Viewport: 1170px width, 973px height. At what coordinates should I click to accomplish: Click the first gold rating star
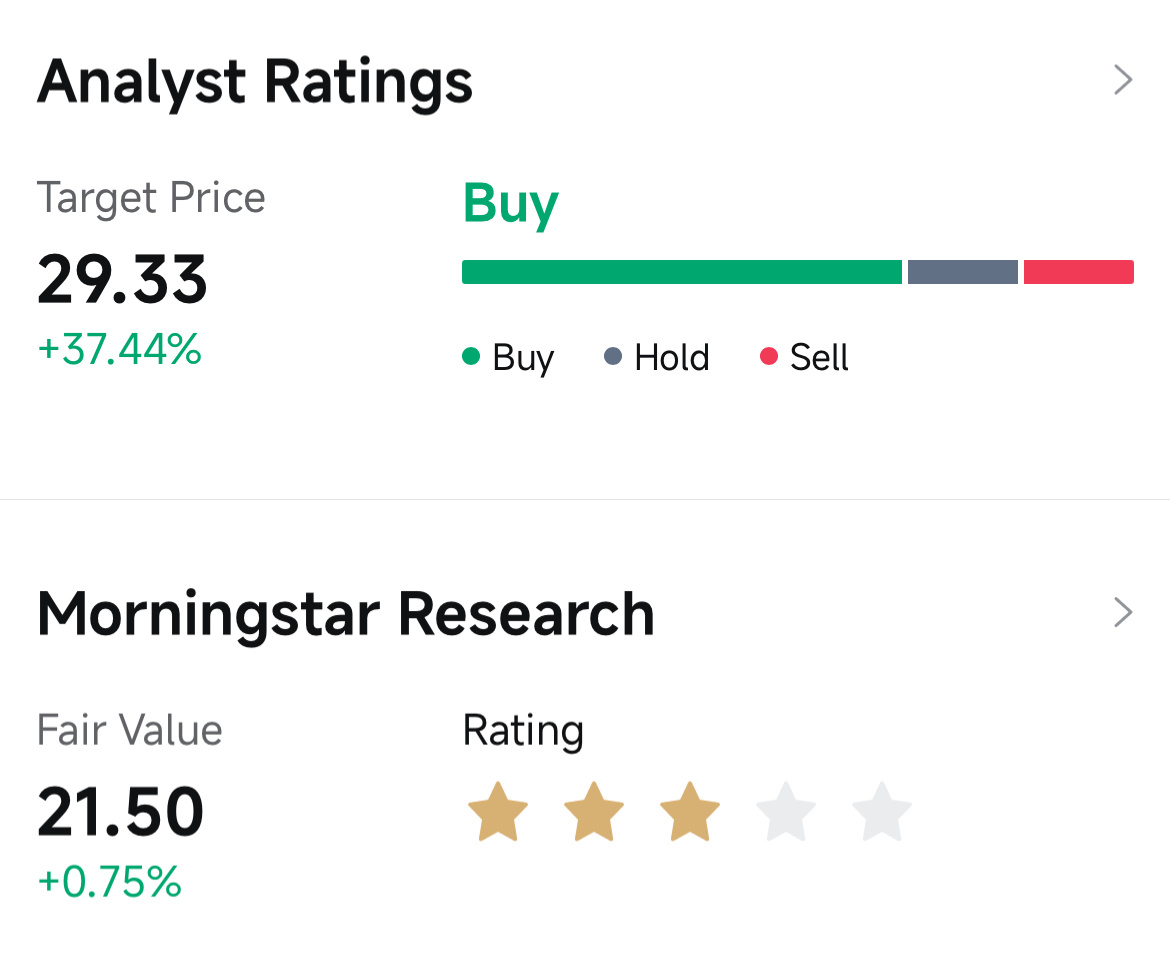(x=498, y=812)
